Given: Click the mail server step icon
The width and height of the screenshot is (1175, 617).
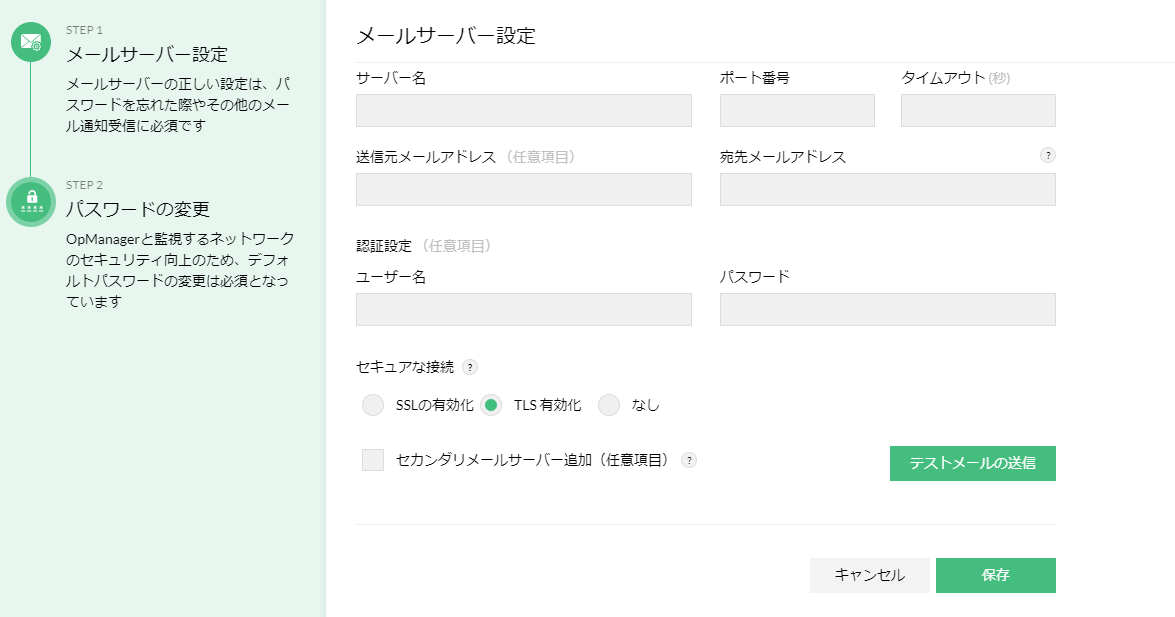Looking at the screenshot, I should 31,42.
